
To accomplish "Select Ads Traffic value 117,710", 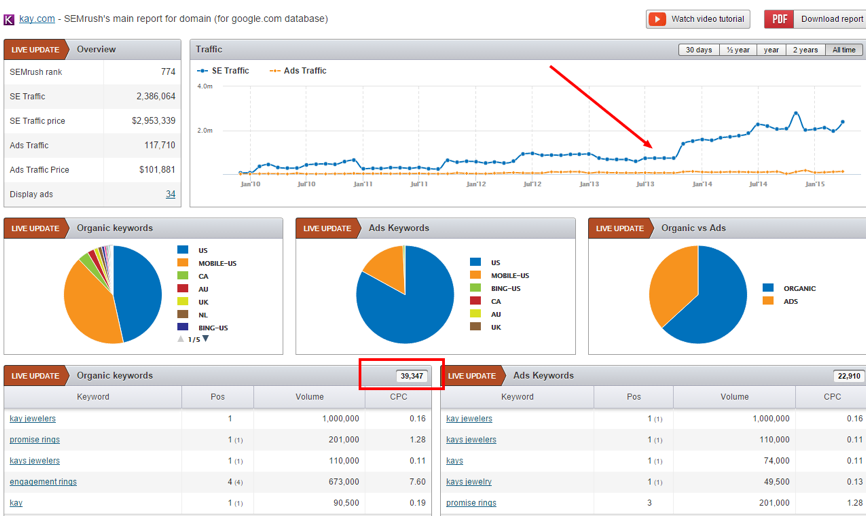I will [x=160, y=145].
